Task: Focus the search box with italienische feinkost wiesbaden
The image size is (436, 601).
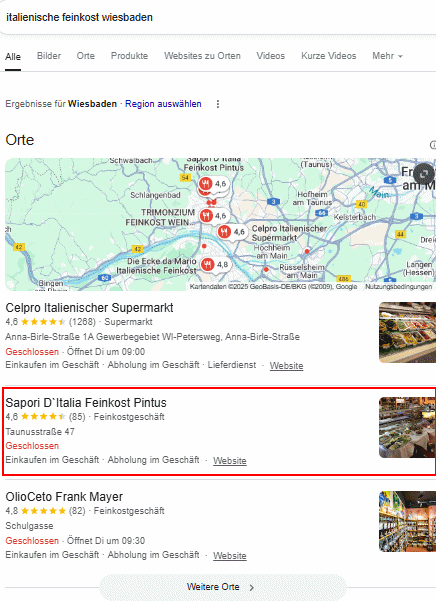Action: [218, 17]
